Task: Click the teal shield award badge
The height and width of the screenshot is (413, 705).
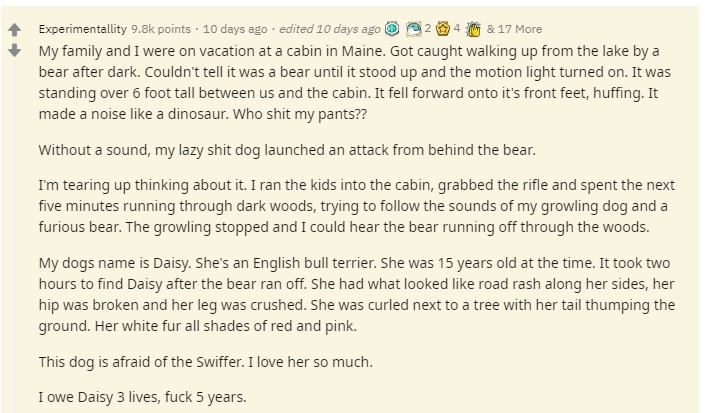Action: pyautogui.click(x=393, y=29)
